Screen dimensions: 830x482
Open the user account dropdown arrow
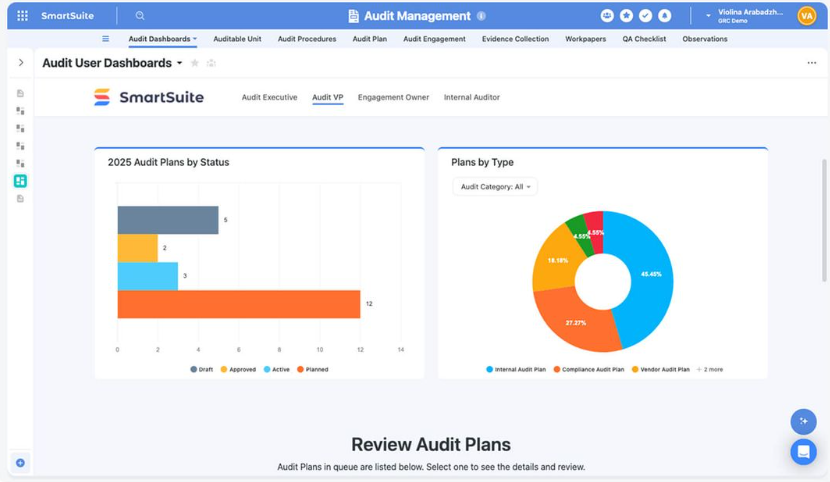(708, 16)
